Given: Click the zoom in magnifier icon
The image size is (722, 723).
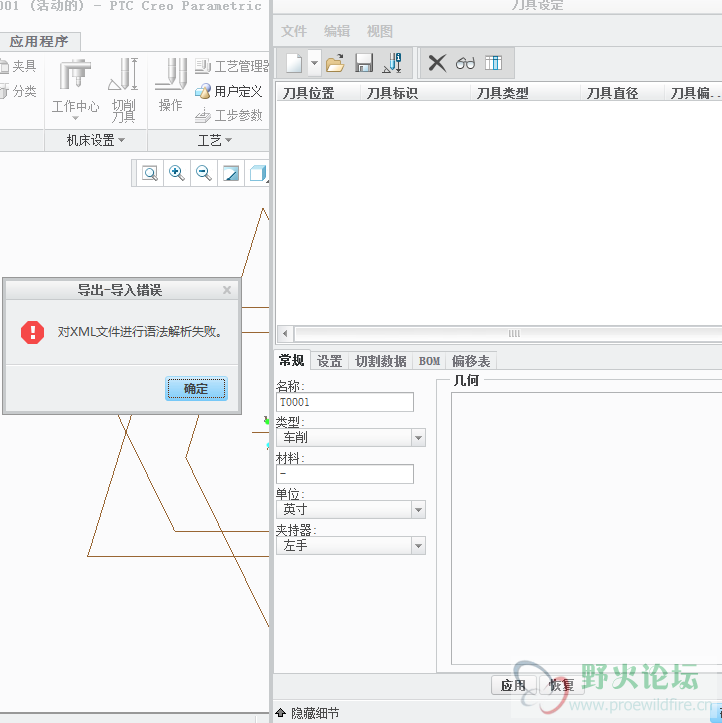Looking at the screenshot, I should (177, 173).
